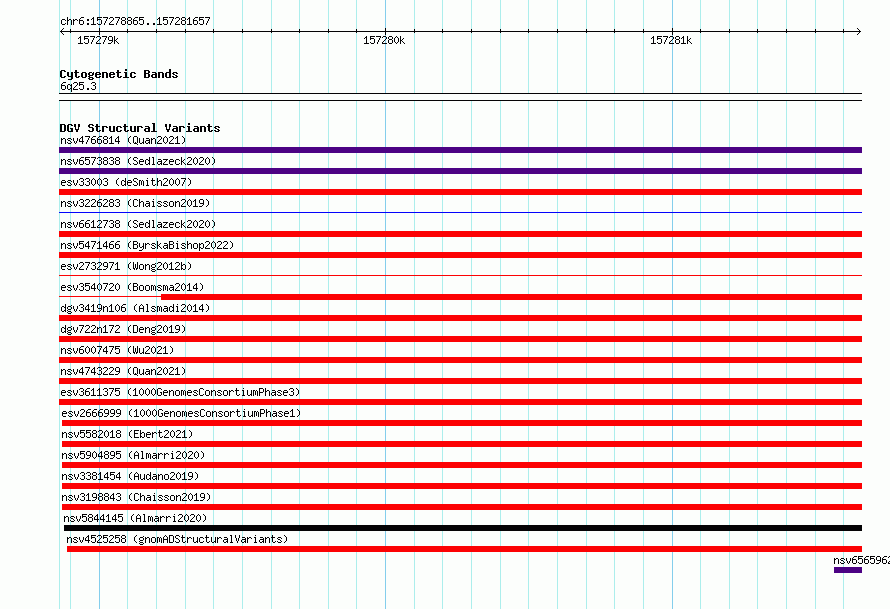This screenshot has height=609, width=890.
Task: Click the left arrow of the ruler
Action: tap(62, 32)
